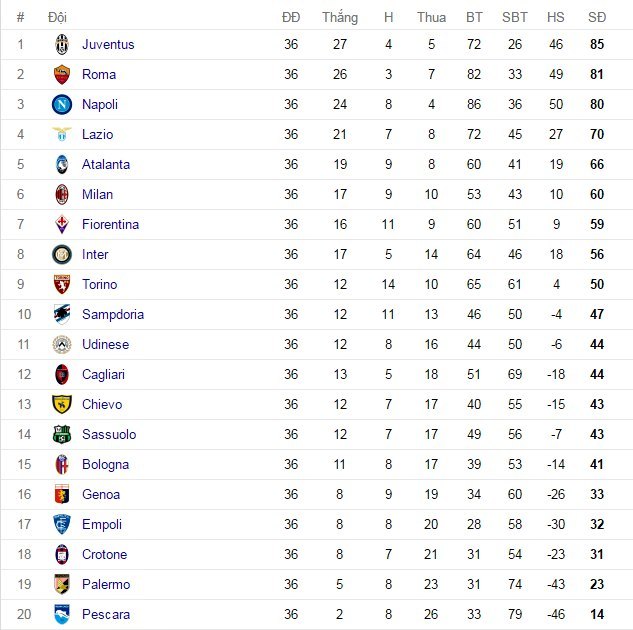Open the Udinese team link
Screen dimensions: 633x630
point(105,344)
